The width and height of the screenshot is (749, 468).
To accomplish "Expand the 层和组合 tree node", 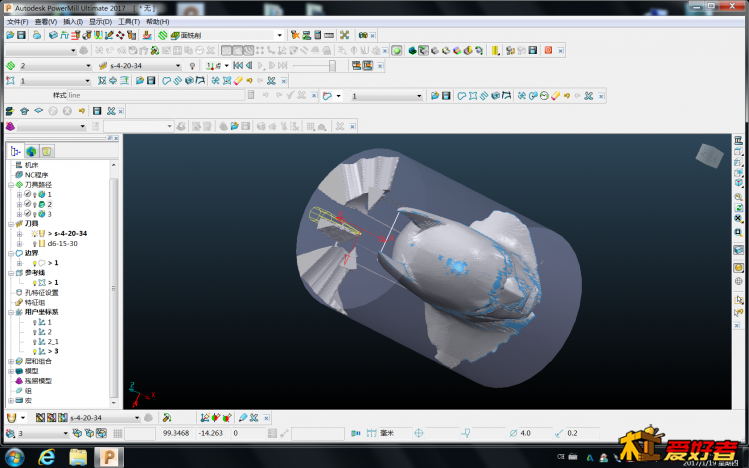I will 11,362.
